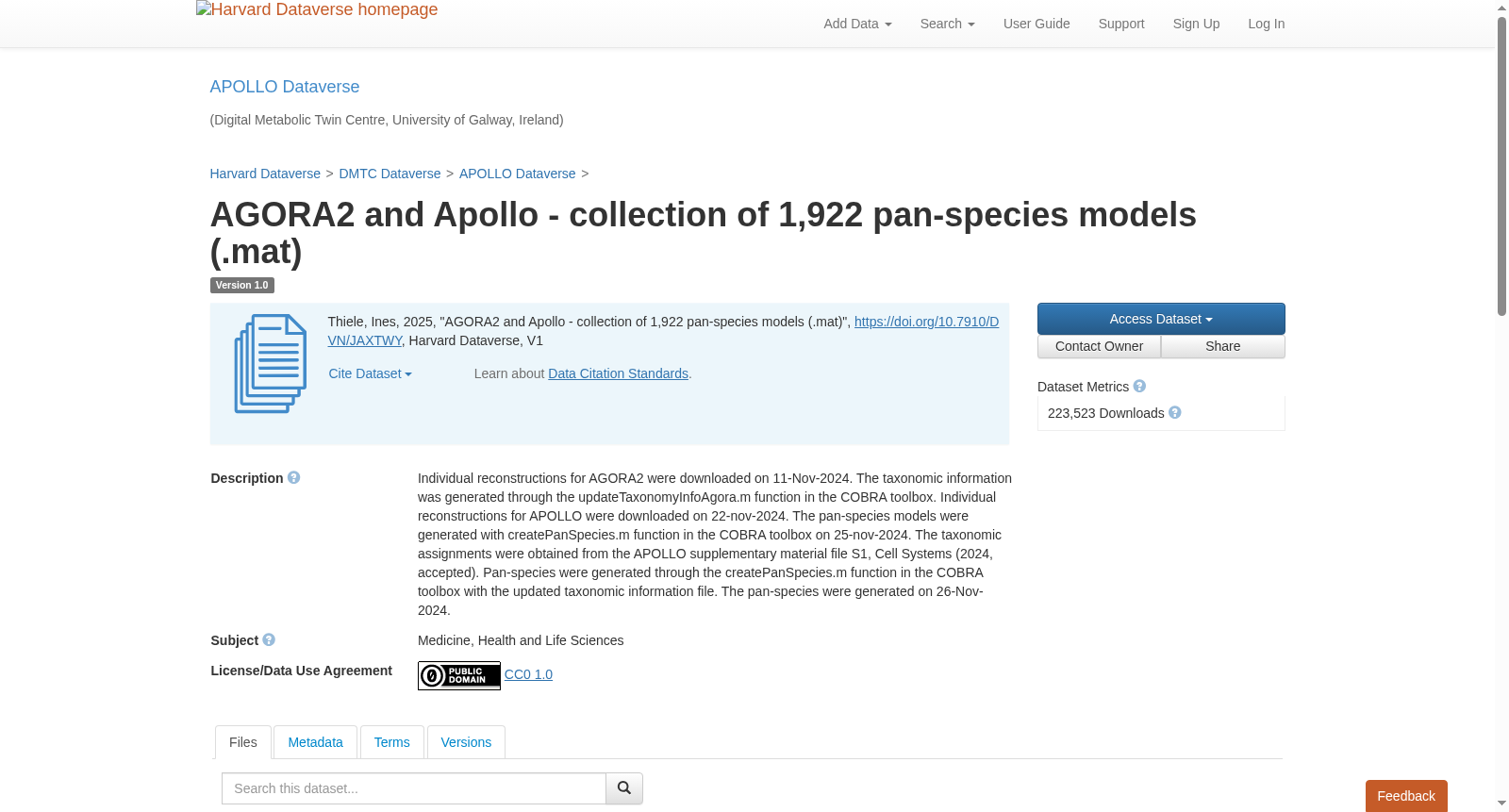The width and height of the screenshot is (1509, 812).
Task: Switch to the Versions tab
Action: pos(466,742)
